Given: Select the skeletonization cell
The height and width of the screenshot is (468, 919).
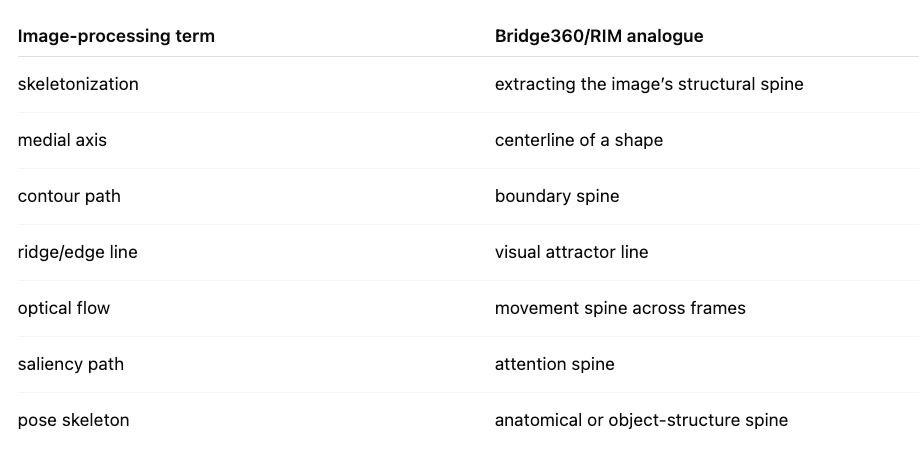Looking at the screenshot, I should [78, 84].
